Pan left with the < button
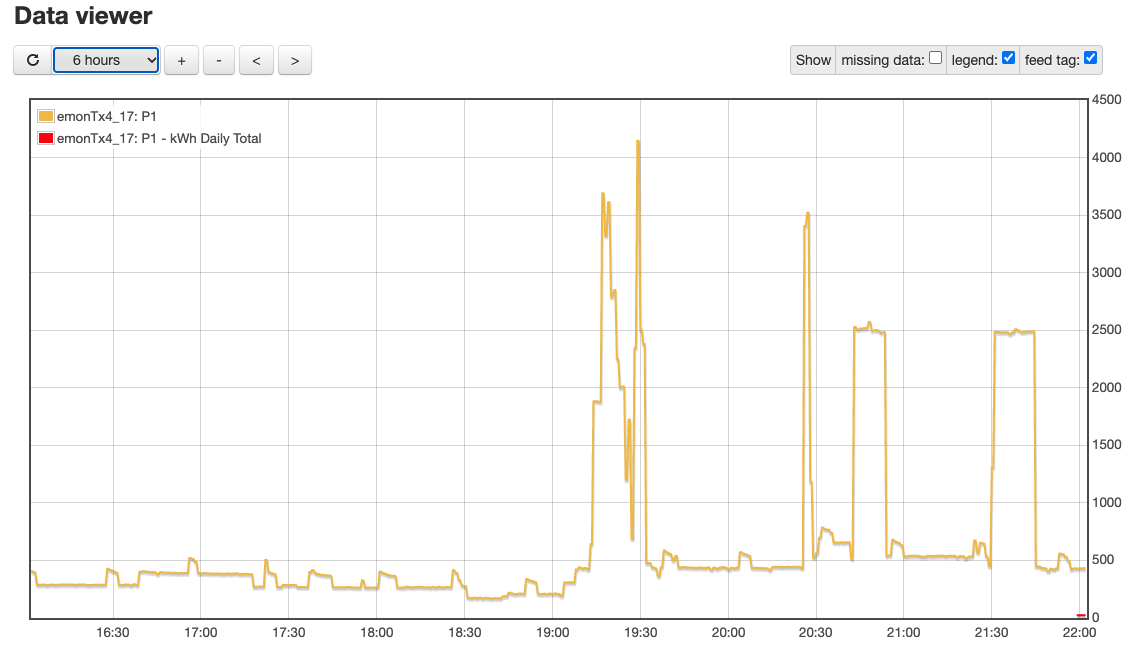The width and height of the screenshot is (1142, 650). point(256,60)
